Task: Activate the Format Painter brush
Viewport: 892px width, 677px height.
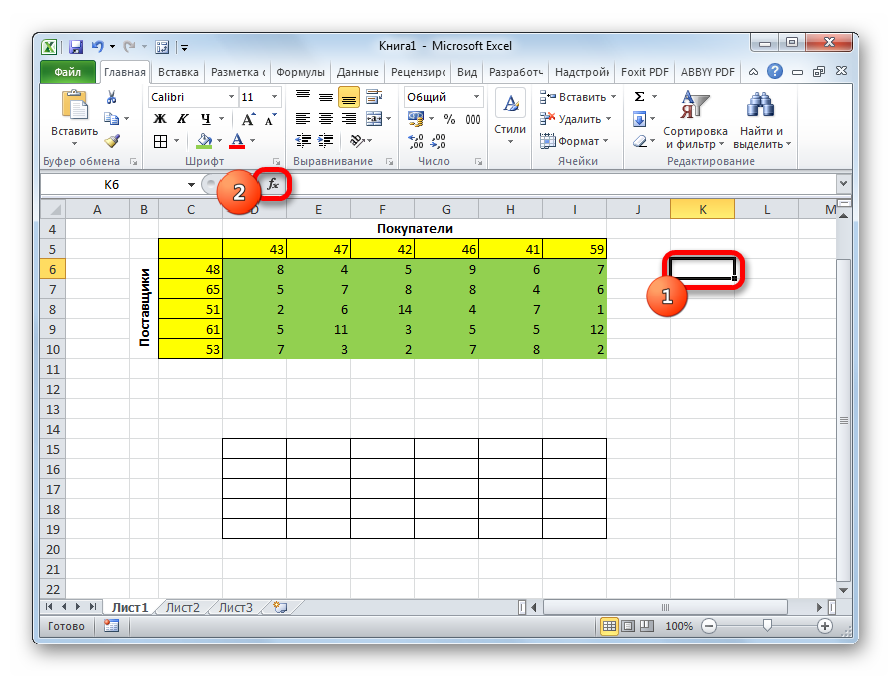Action: [112, 141]
